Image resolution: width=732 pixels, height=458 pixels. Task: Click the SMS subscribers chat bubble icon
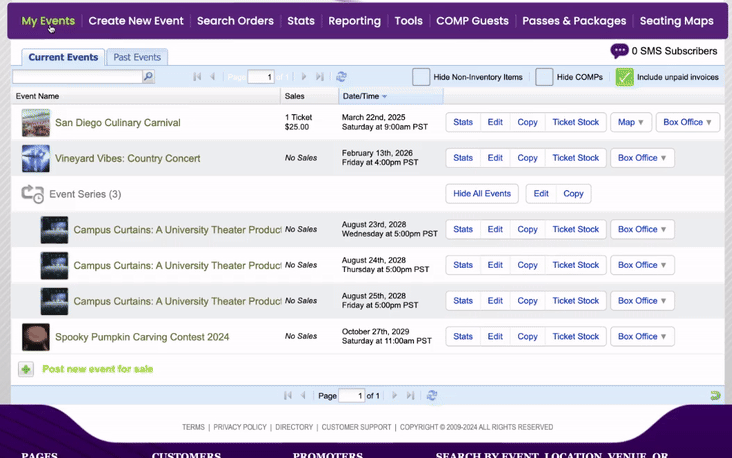pos(619,51)
